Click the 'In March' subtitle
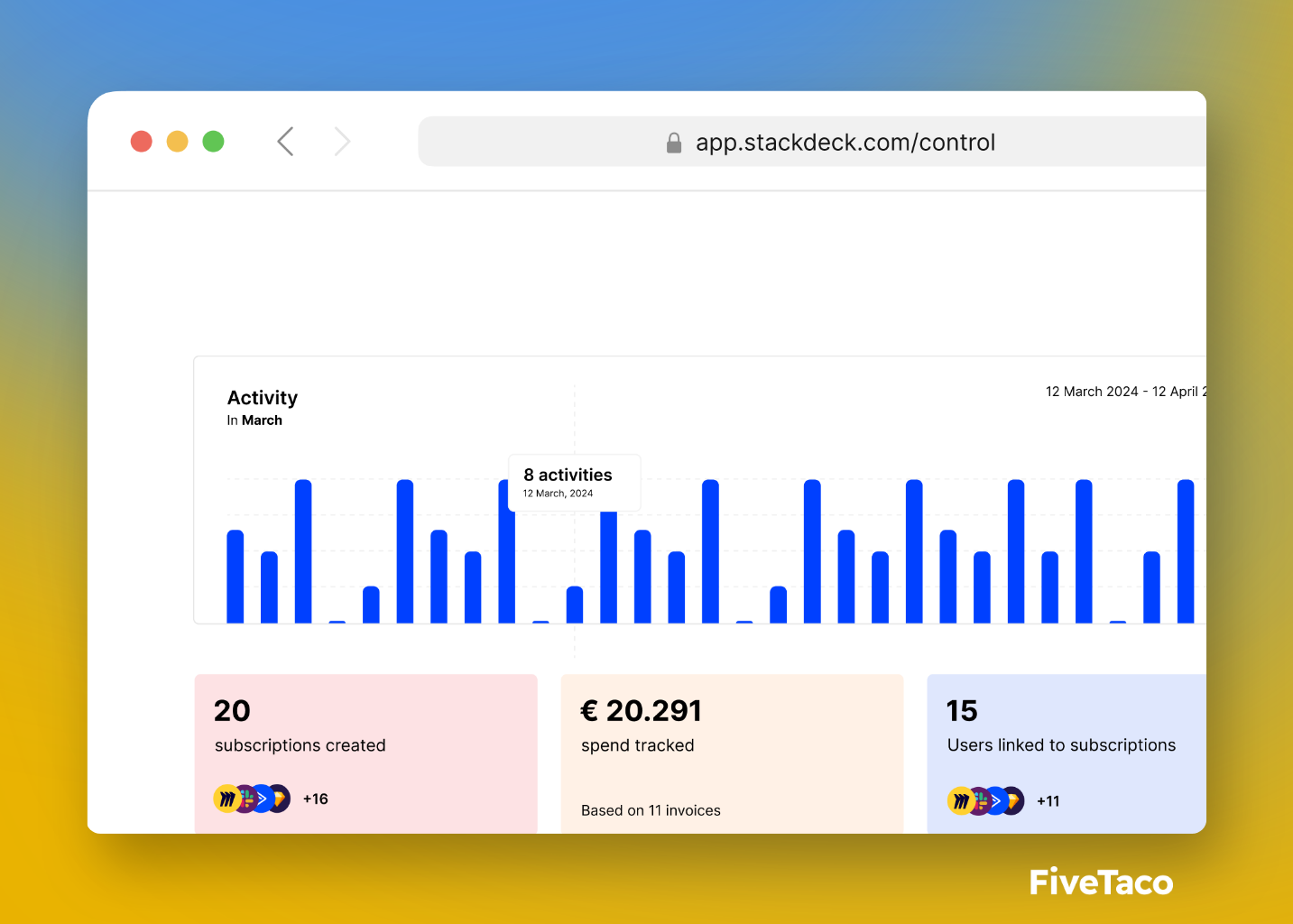 (x=254, y=420)
